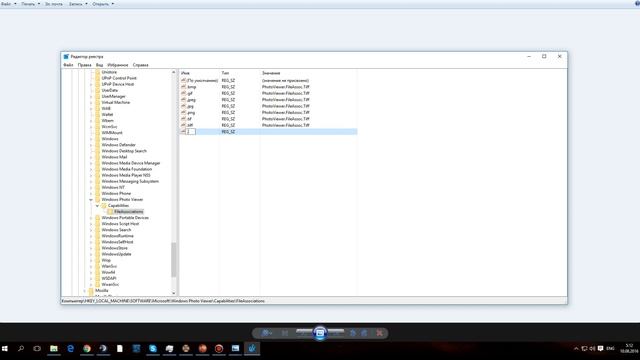Launch Microsoft Edge from the taskbar

tap(70, 349)
